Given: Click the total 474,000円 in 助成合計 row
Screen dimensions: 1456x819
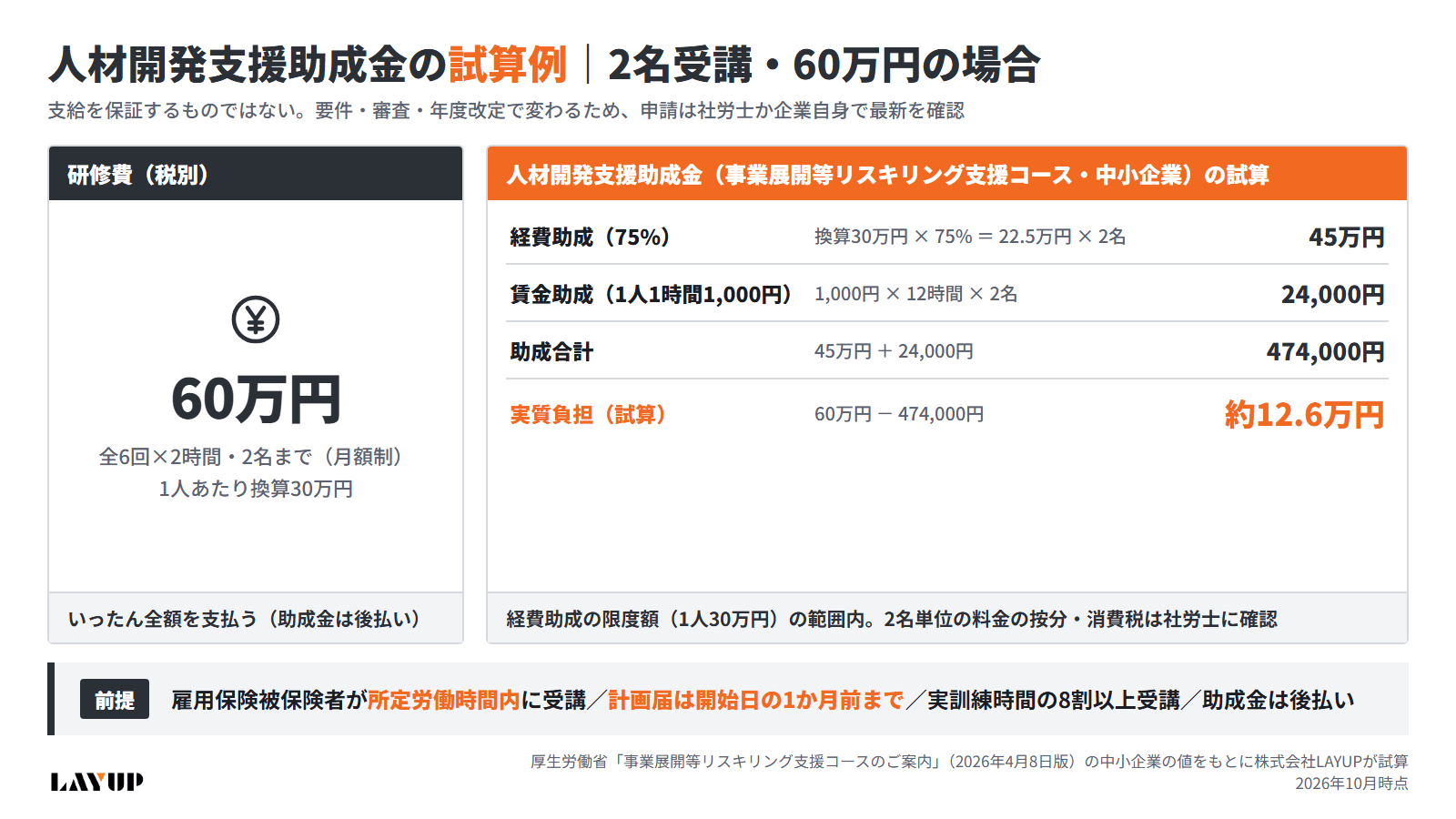Looking at the screenshot, I should [1325, 351].
